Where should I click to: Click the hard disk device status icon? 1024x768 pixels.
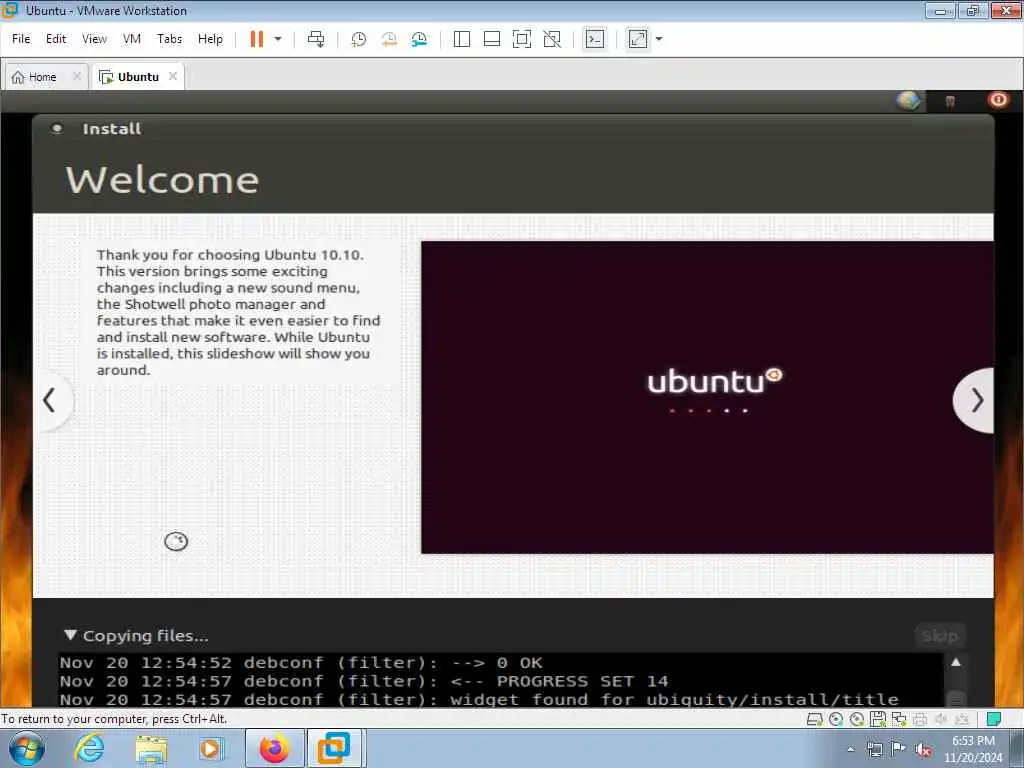click(x=814, y=719)
